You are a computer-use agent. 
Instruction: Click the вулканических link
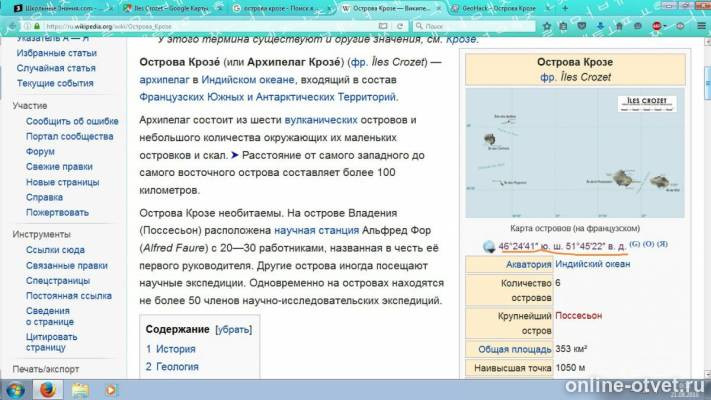(321, 120)
